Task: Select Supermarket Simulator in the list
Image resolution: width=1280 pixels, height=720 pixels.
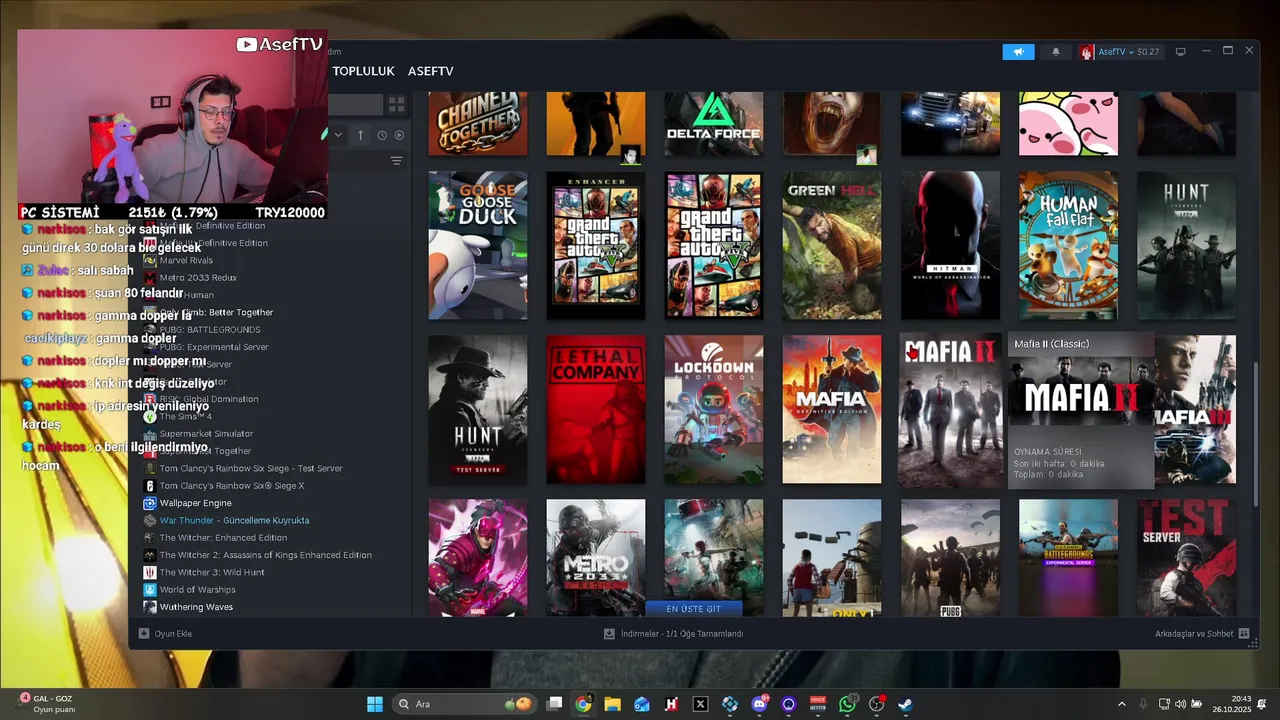Action: tap(206, 433)
